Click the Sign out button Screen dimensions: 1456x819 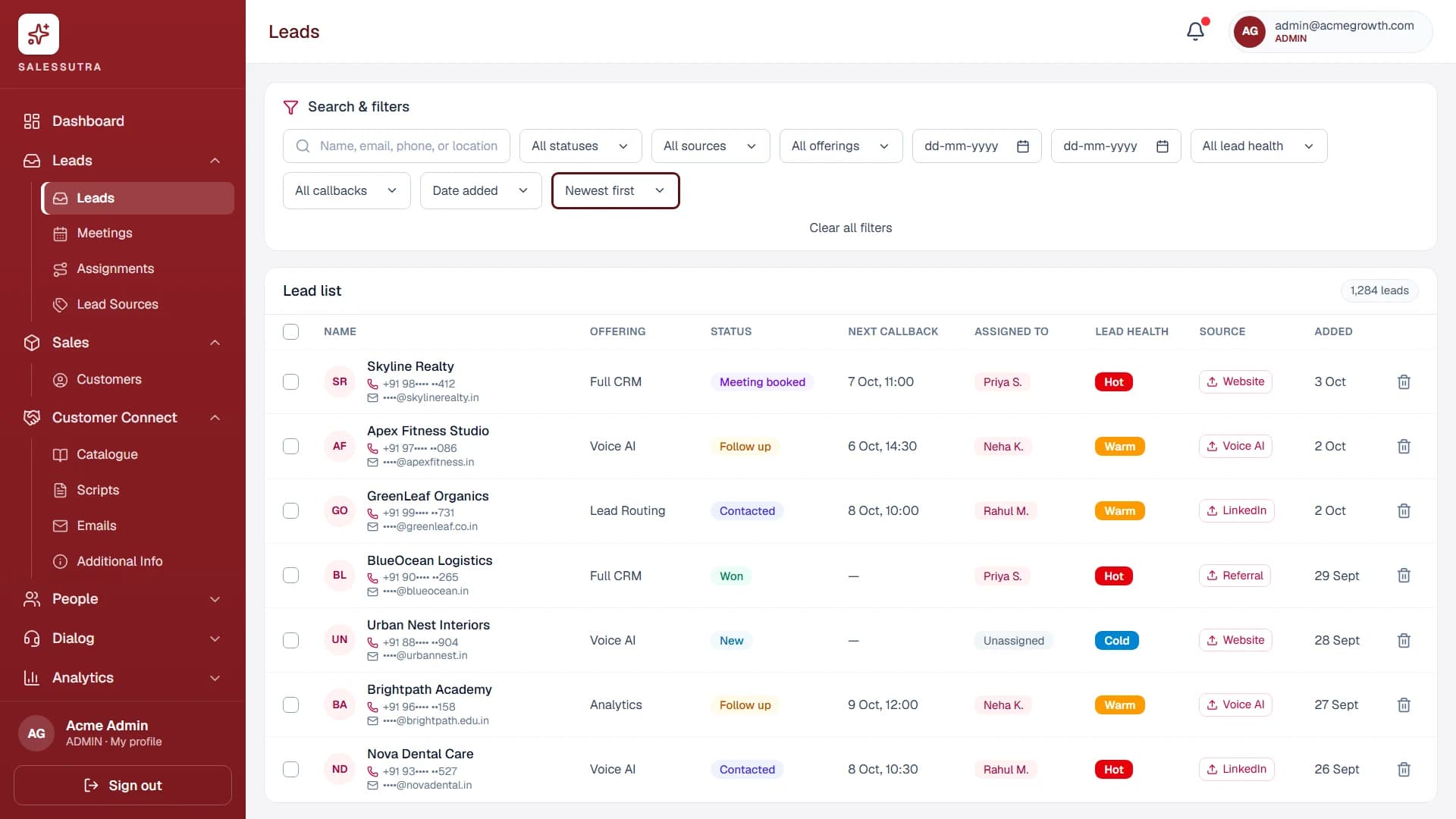point(123,785)
